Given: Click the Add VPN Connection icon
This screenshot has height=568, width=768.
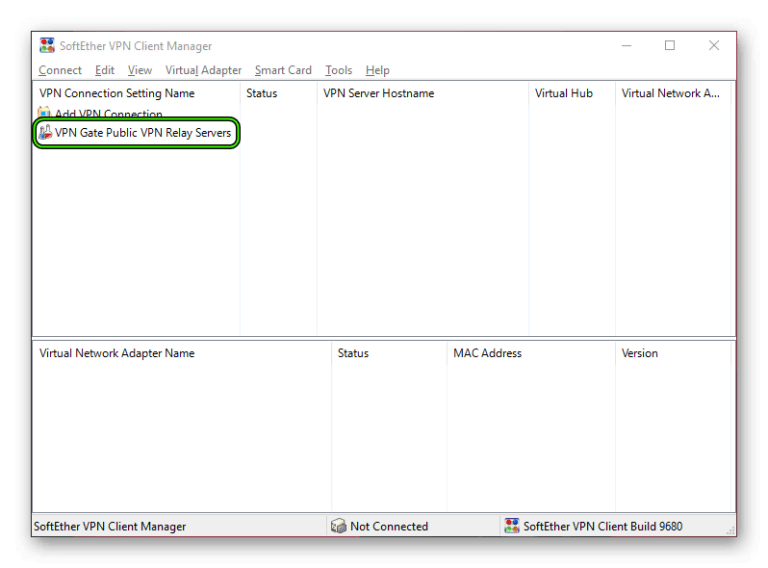Looking at the screenshot, I should pyautogui.click(x=45, y=114).
